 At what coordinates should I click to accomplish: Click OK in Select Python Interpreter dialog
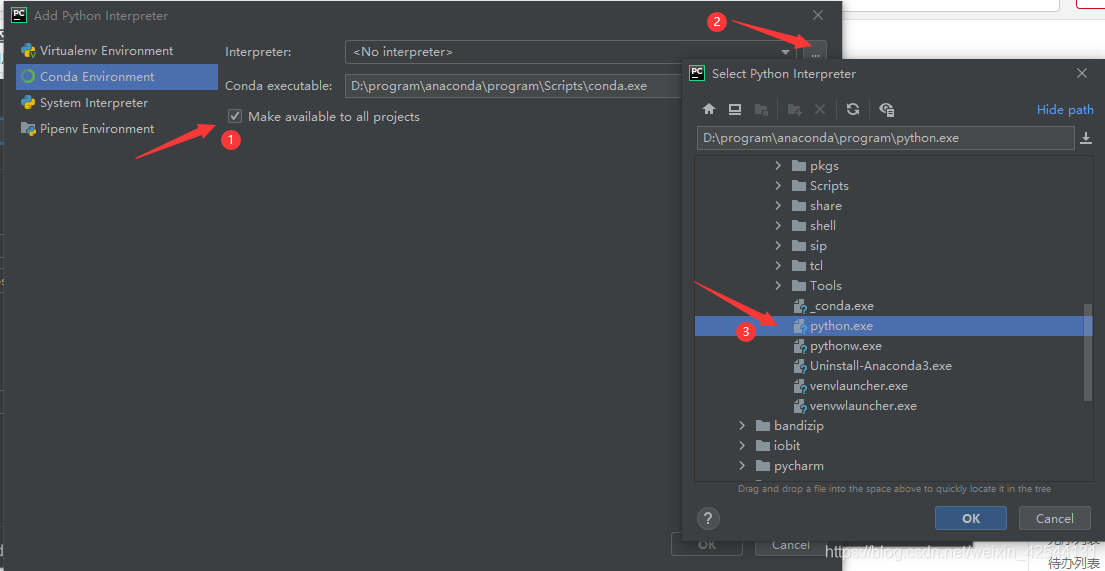970,518
